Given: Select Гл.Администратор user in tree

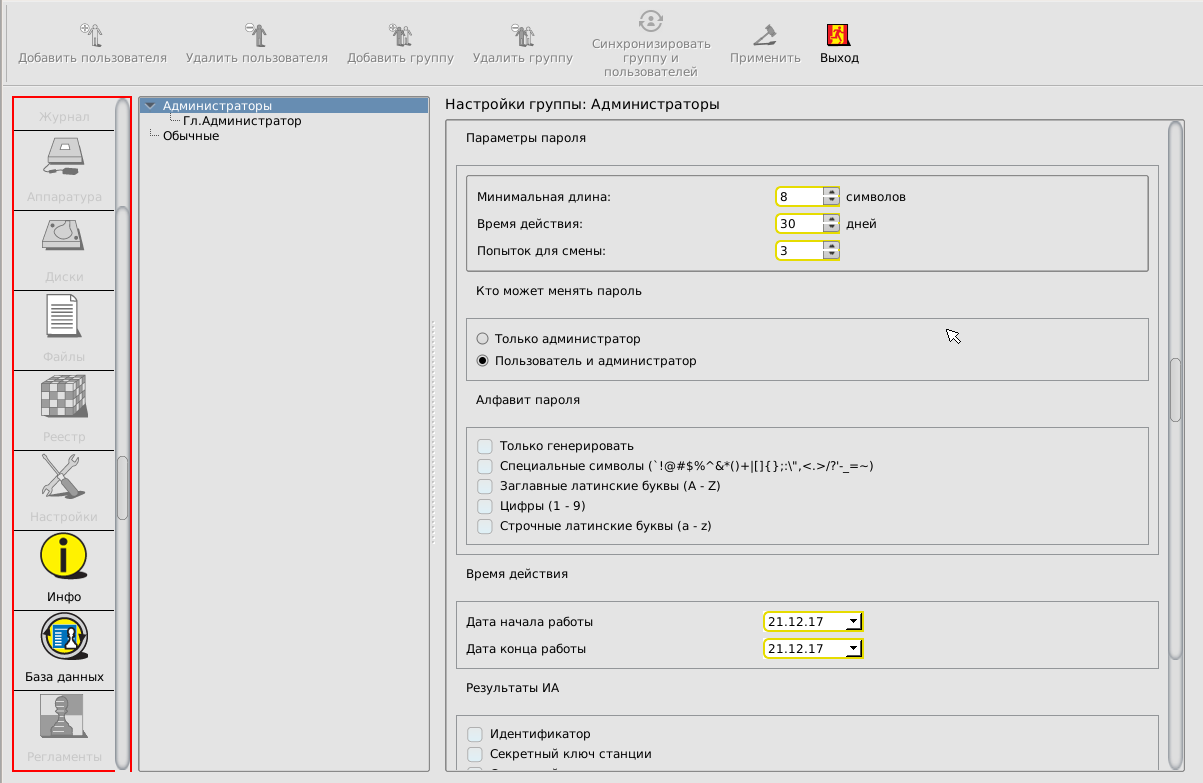Looking at the screenshot, I should pos(242,121).
